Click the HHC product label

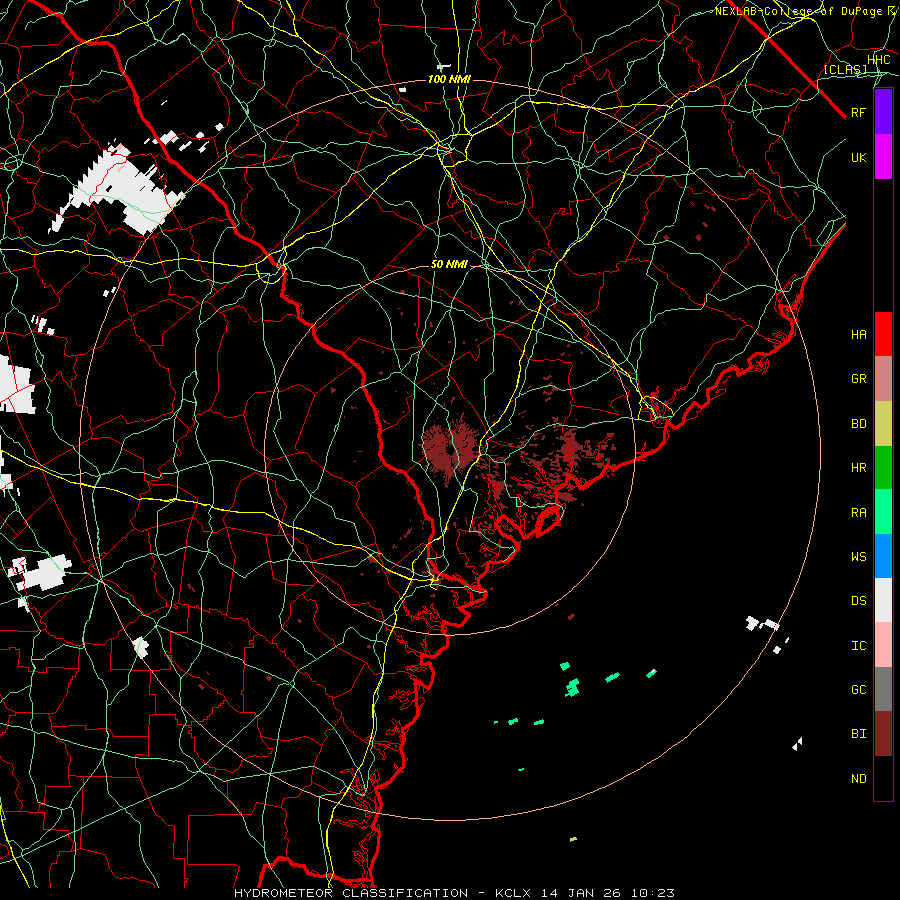pyautogui.click(x=878, y=60)
